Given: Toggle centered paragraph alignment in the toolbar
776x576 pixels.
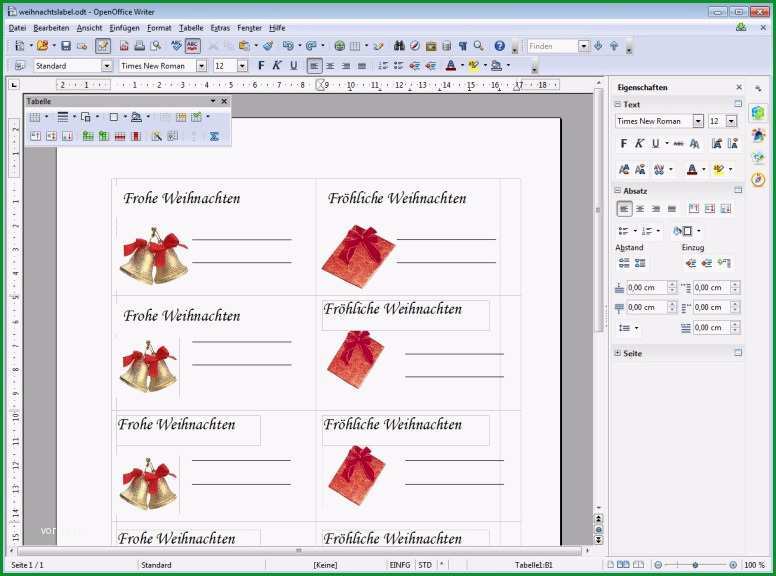Looking at the screenshot, I should coord(330,65).
